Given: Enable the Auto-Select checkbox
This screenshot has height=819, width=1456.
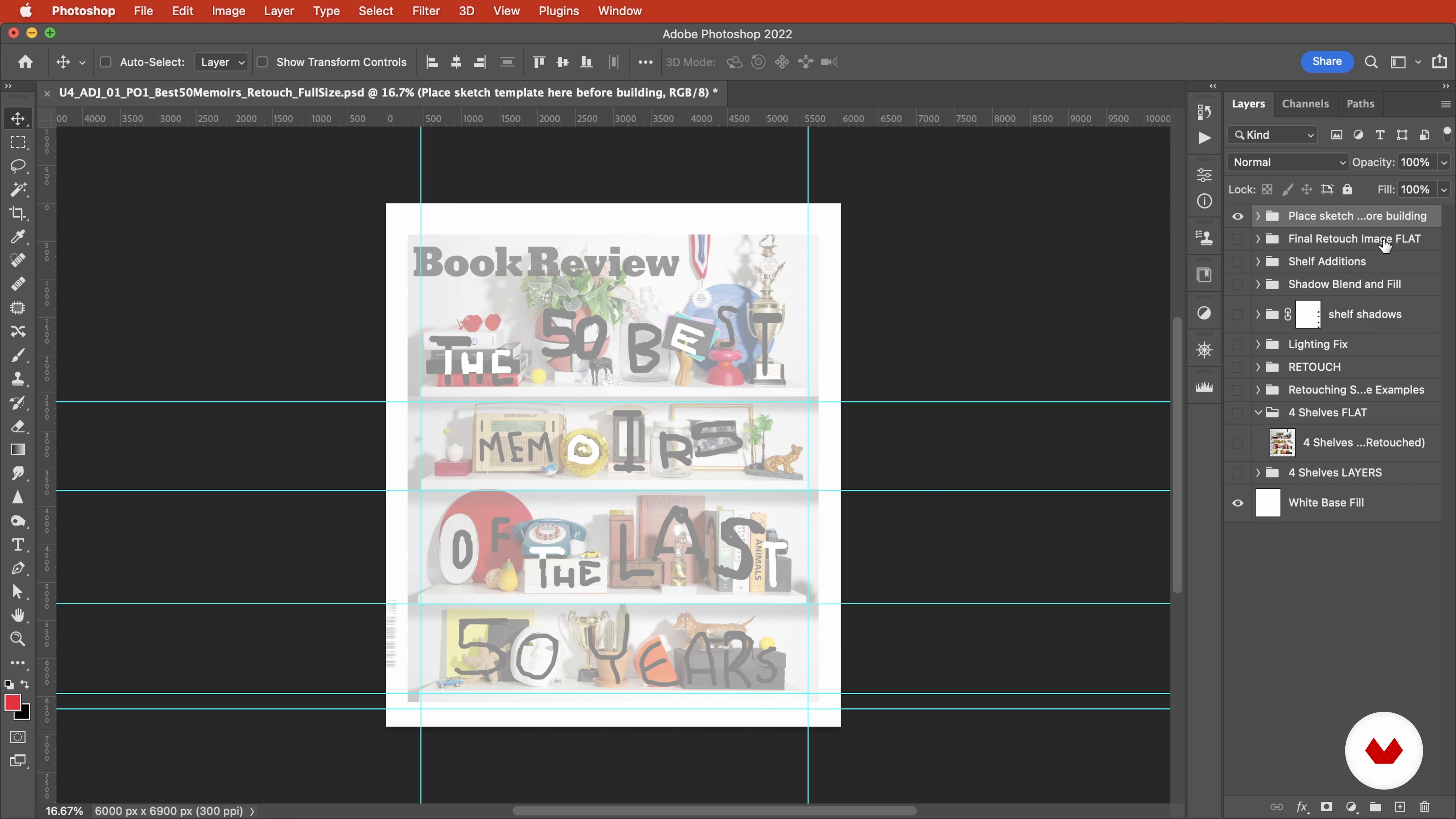Looking at the screenshot, I should [x=105, y=62].
